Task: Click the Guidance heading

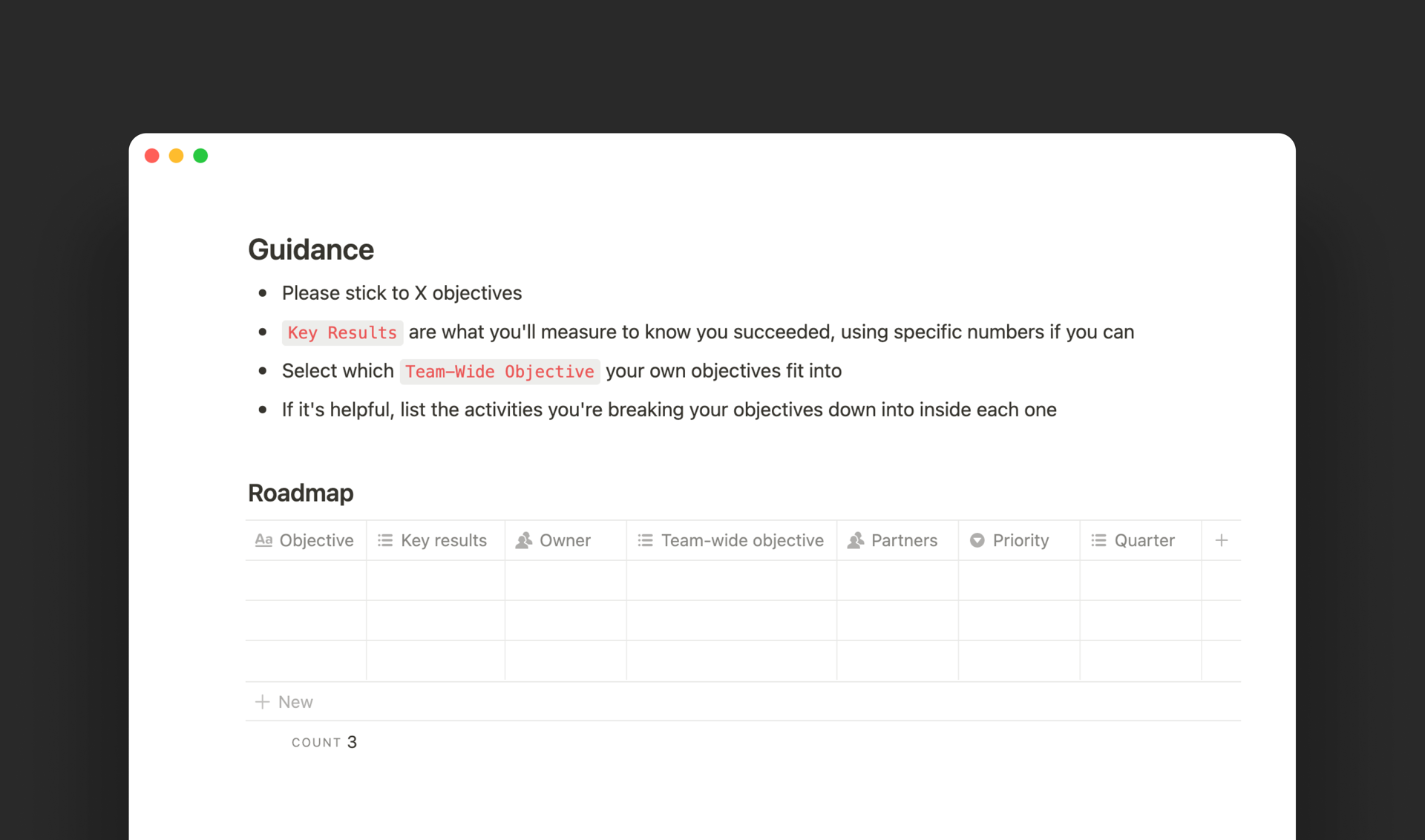Action: 311,249
